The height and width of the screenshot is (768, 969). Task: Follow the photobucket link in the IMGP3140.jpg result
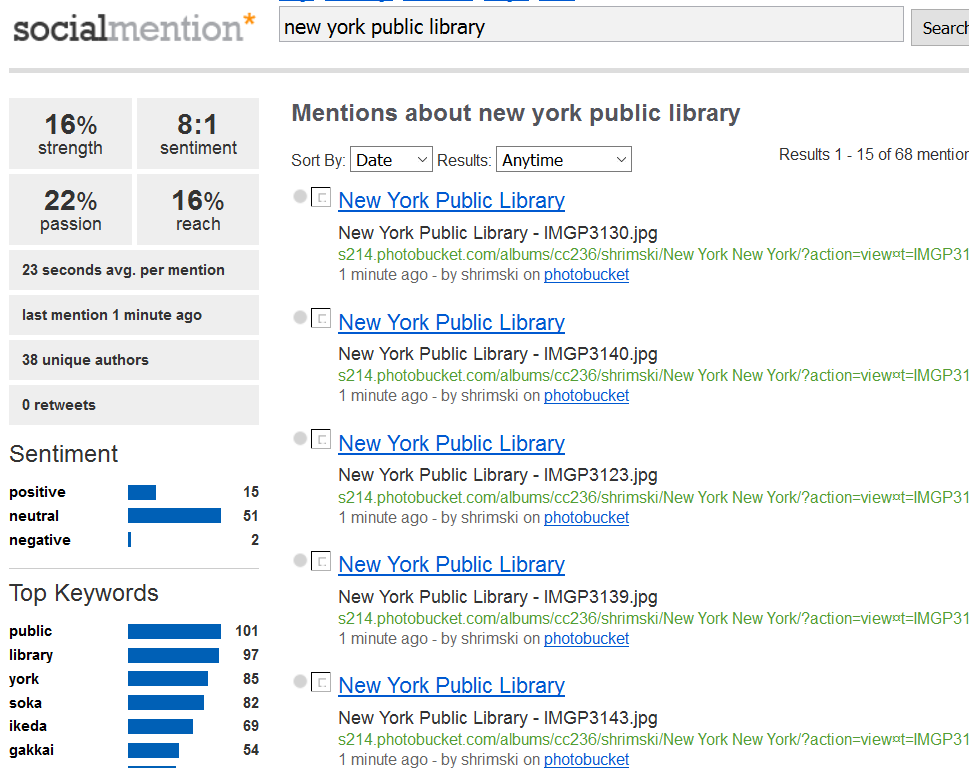586,395
